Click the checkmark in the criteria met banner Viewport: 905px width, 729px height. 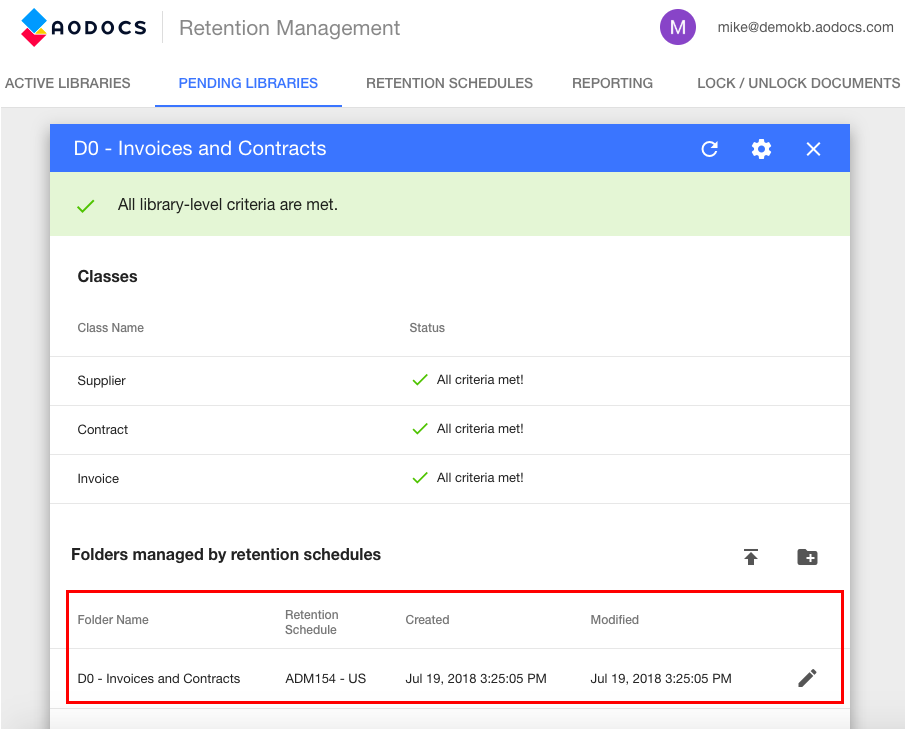coord(85,204)
